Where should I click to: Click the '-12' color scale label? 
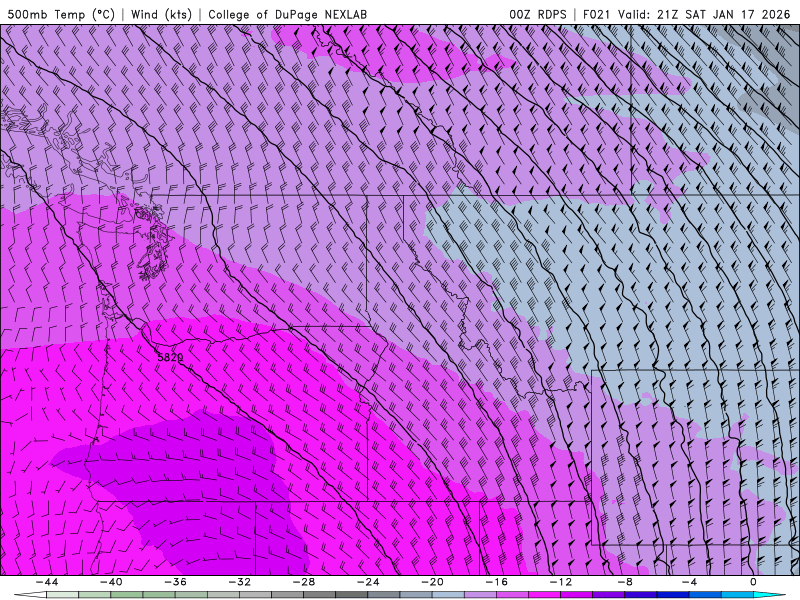pos(561,582)
